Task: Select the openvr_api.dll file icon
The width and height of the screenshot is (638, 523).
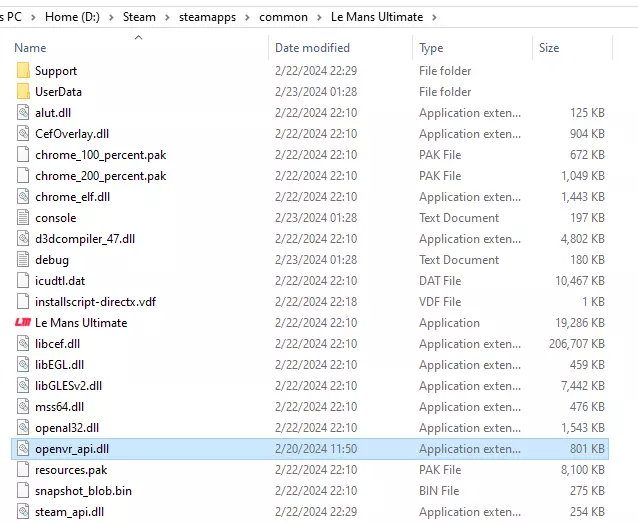Action: click(23, 449)
